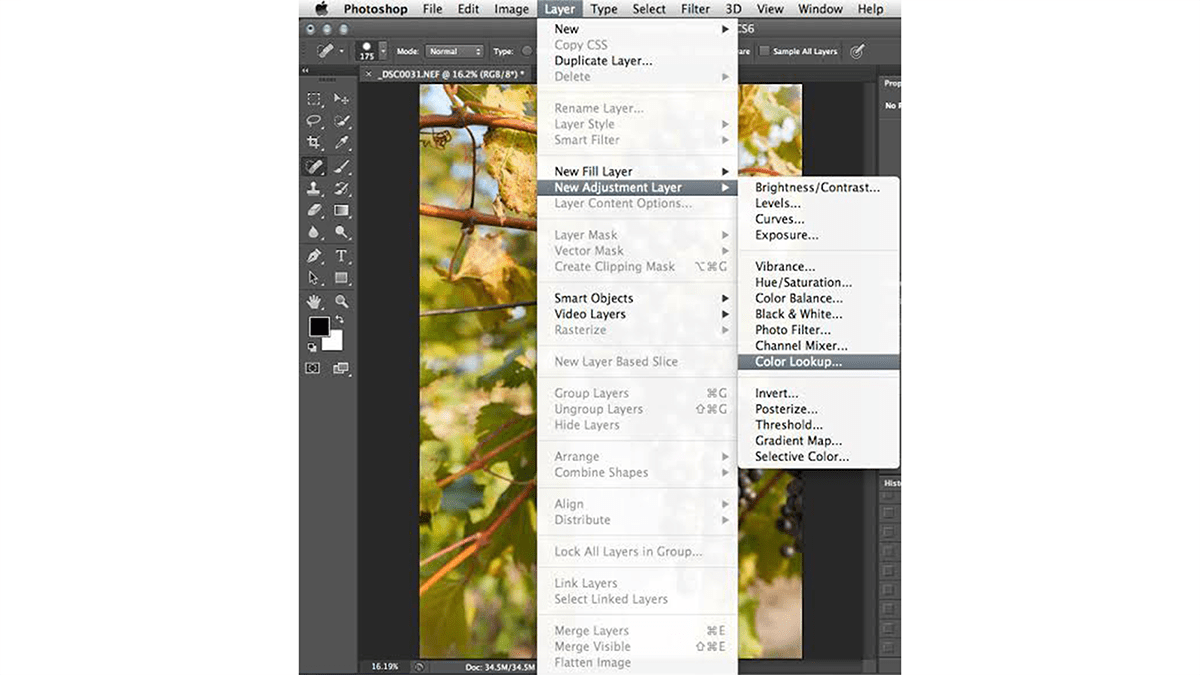Choose Brightness/Contrast adjustment

(819, 187)
